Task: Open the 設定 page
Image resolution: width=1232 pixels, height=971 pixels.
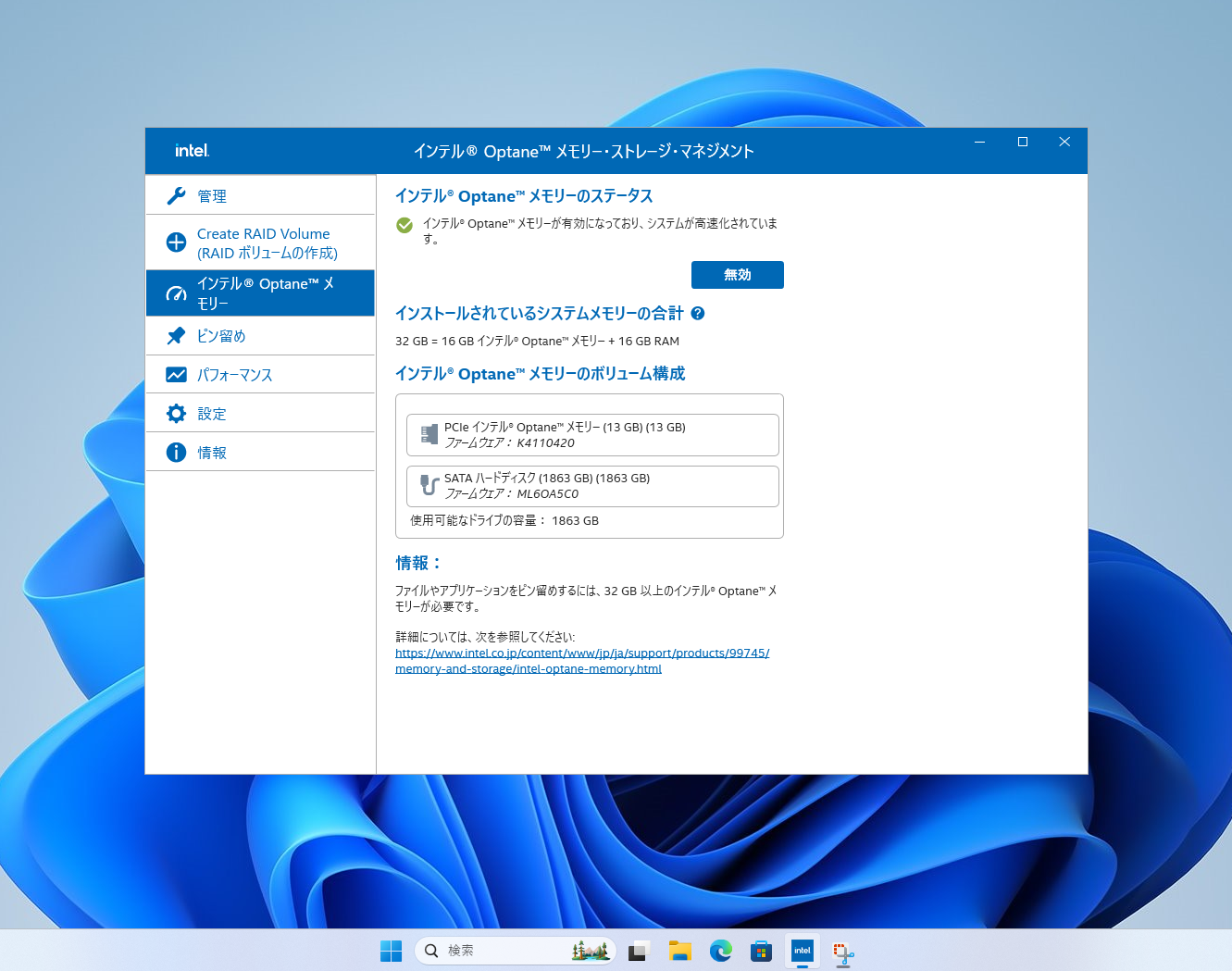Action: (260, 414)
